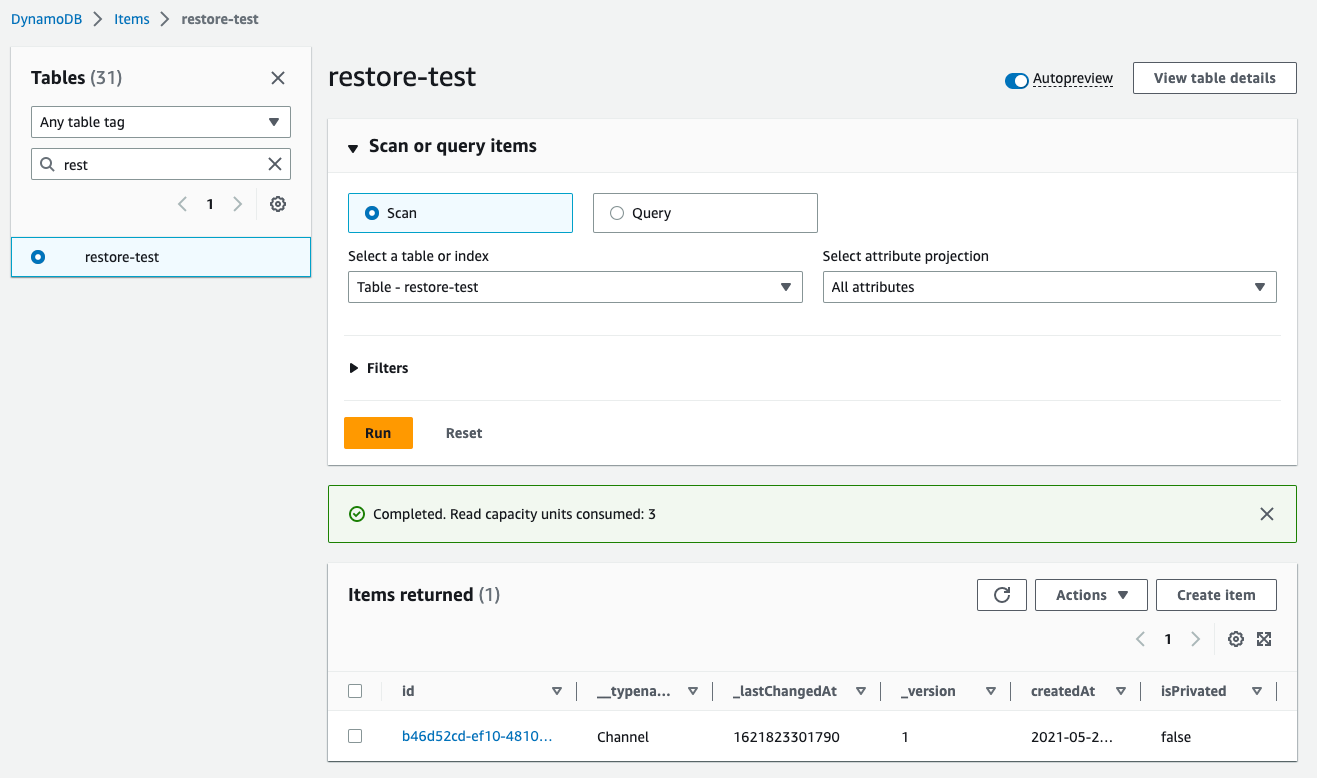Navigate to Items breadcrumb
1317x778 pixels.
click(131, 18)
